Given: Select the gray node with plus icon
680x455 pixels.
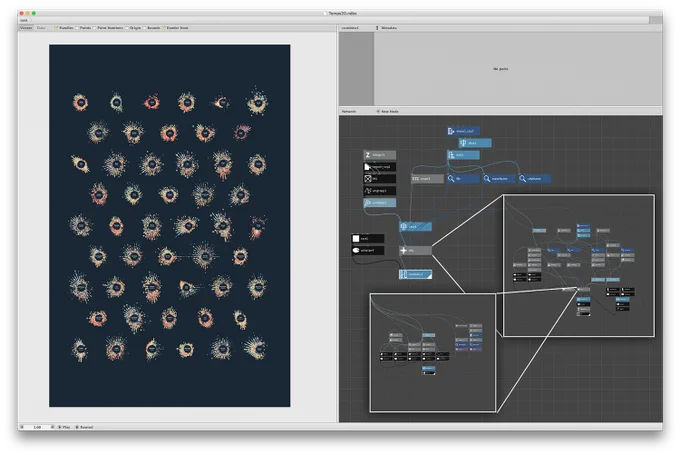Looking at the screenshot, I should tap(415, 250).
